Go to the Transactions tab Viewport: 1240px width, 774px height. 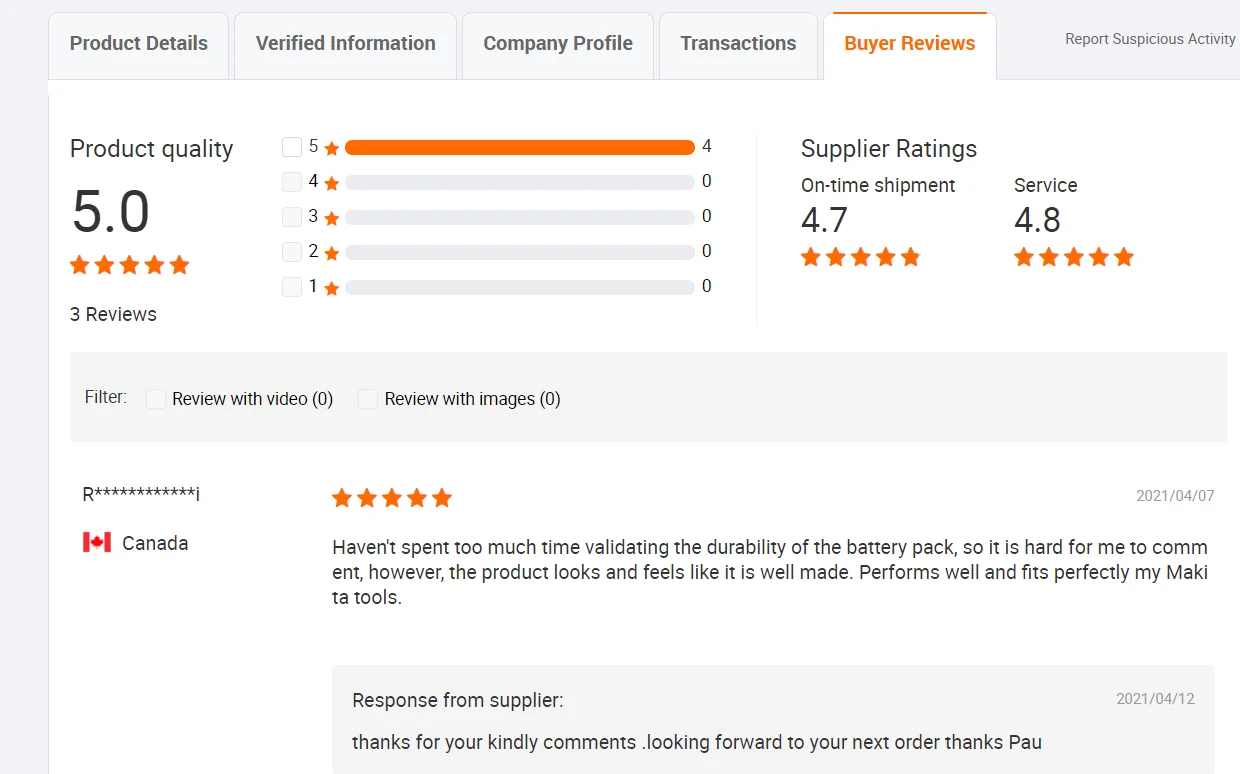738,44
